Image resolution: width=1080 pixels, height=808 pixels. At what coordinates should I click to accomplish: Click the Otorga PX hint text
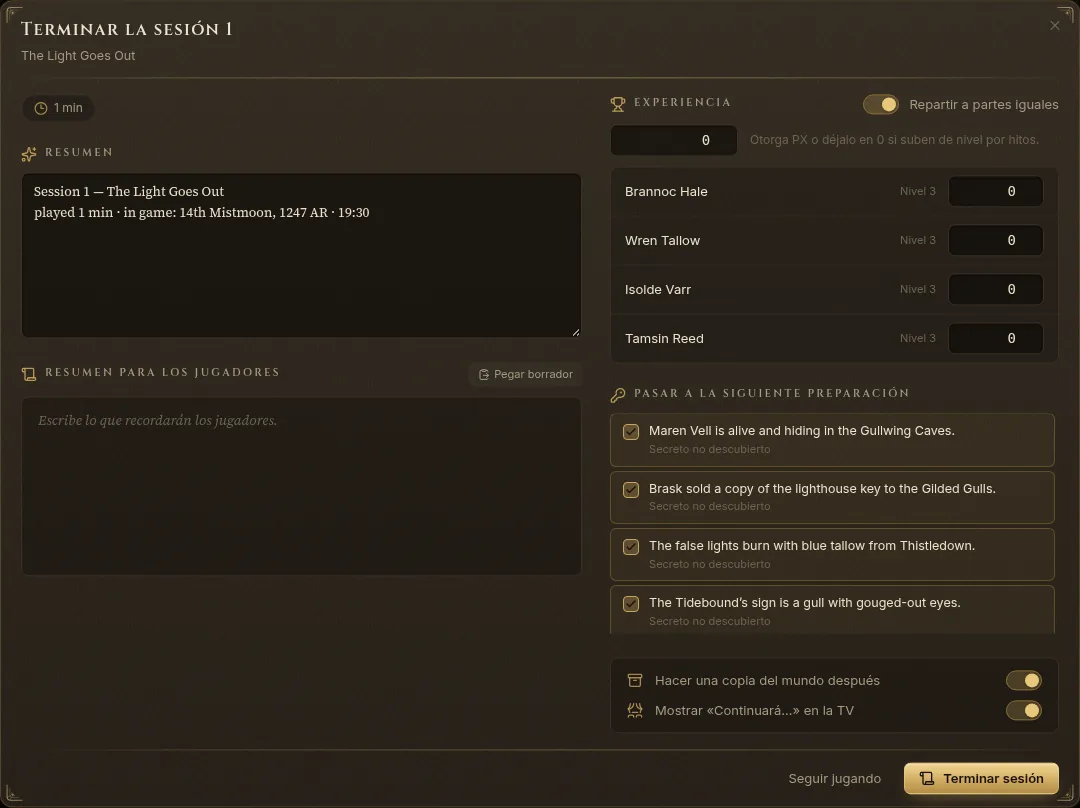pyautogui.click(x=894, y=140)
